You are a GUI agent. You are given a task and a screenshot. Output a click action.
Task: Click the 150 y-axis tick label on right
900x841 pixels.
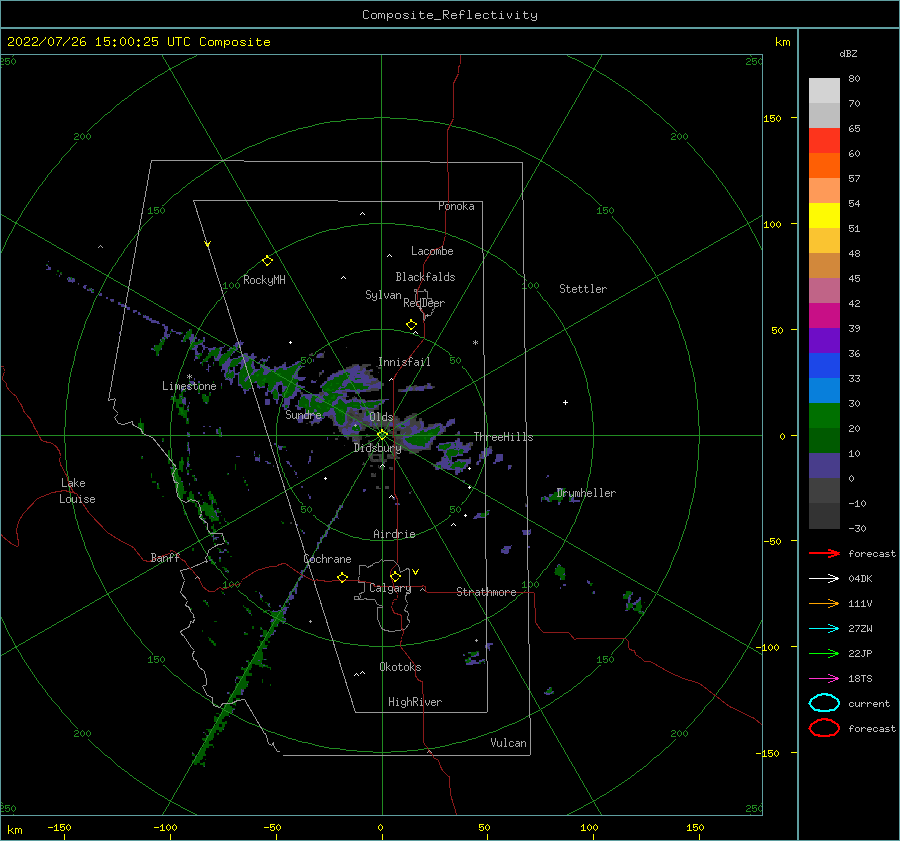click(772, 118)
